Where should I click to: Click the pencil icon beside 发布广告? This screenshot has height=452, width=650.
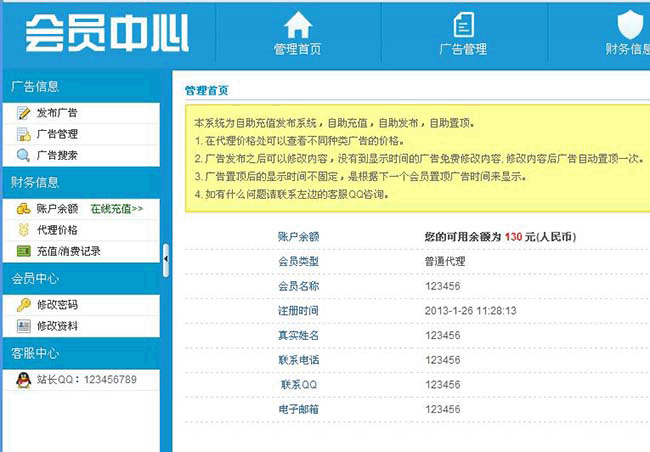[x=23, y=113]
